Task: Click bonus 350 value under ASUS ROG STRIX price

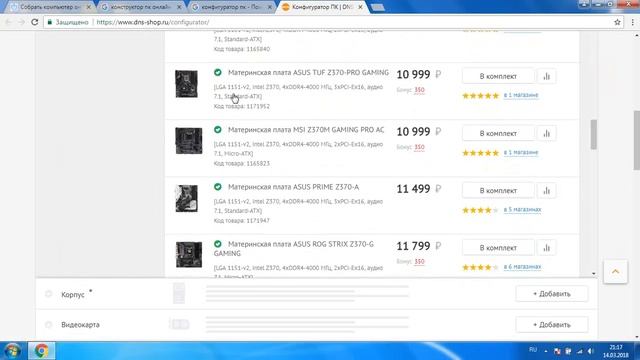Action: tap(419, 261)
